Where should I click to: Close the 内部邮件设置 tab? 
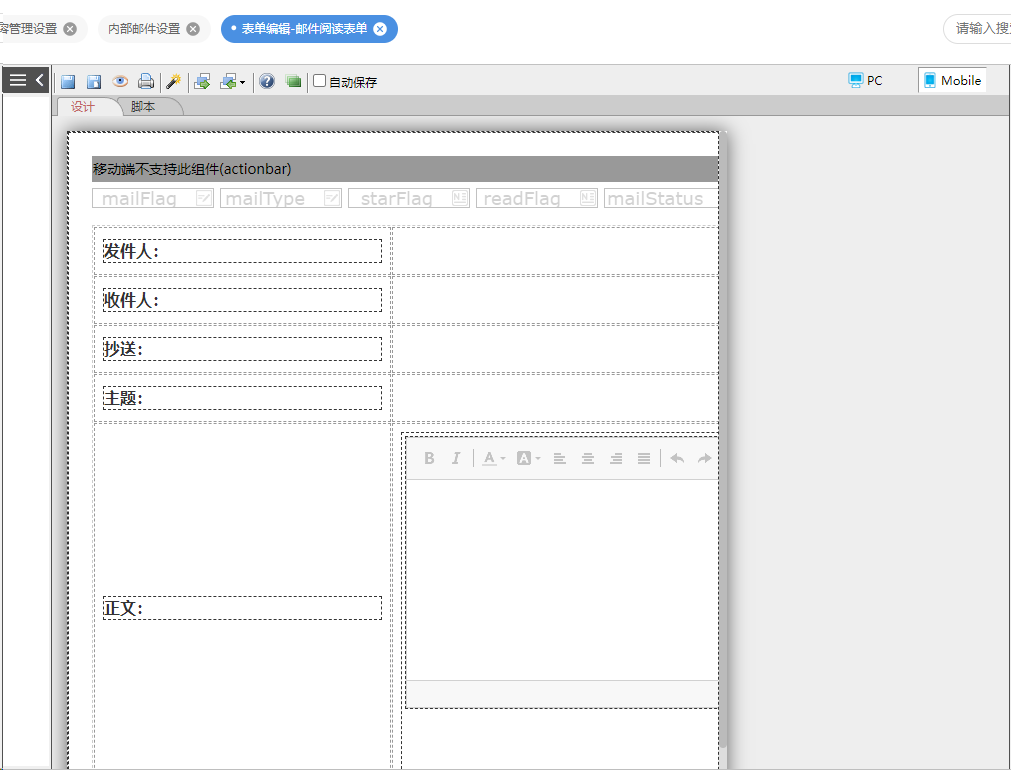[x=193, y=29]
